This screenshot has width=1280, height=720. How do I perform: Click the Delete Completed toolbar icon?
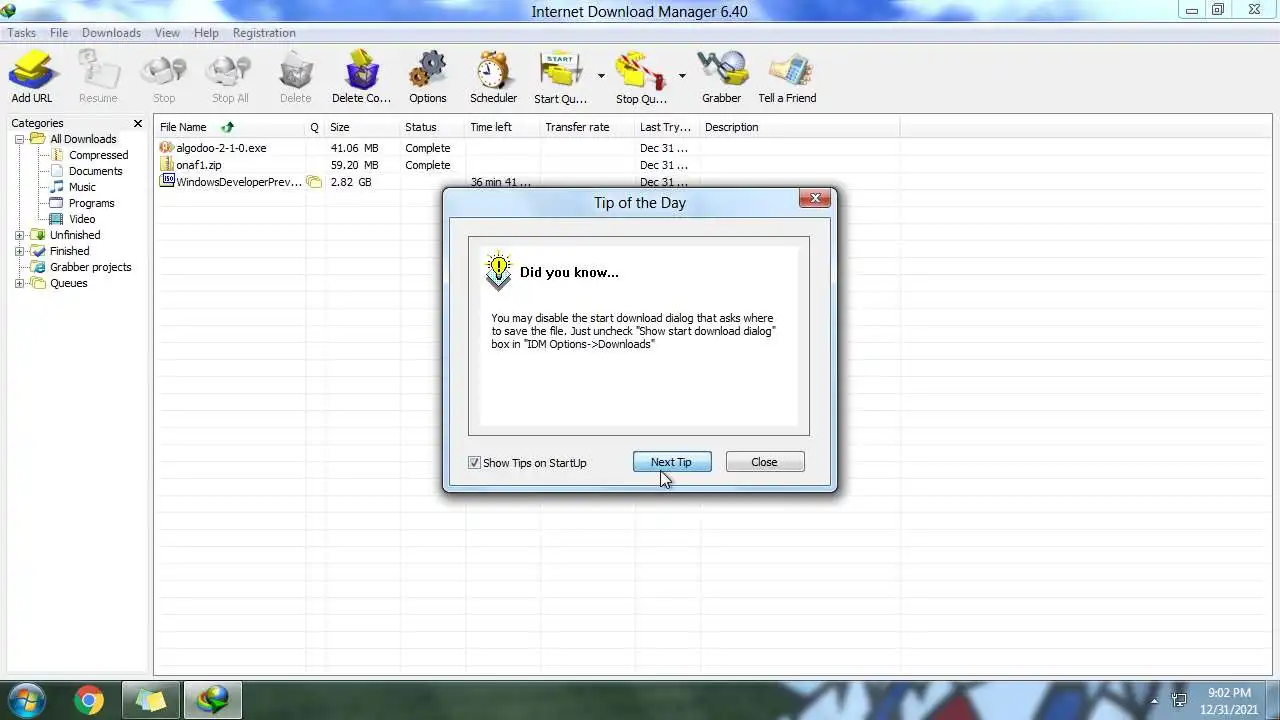click(x=361, y=77)
